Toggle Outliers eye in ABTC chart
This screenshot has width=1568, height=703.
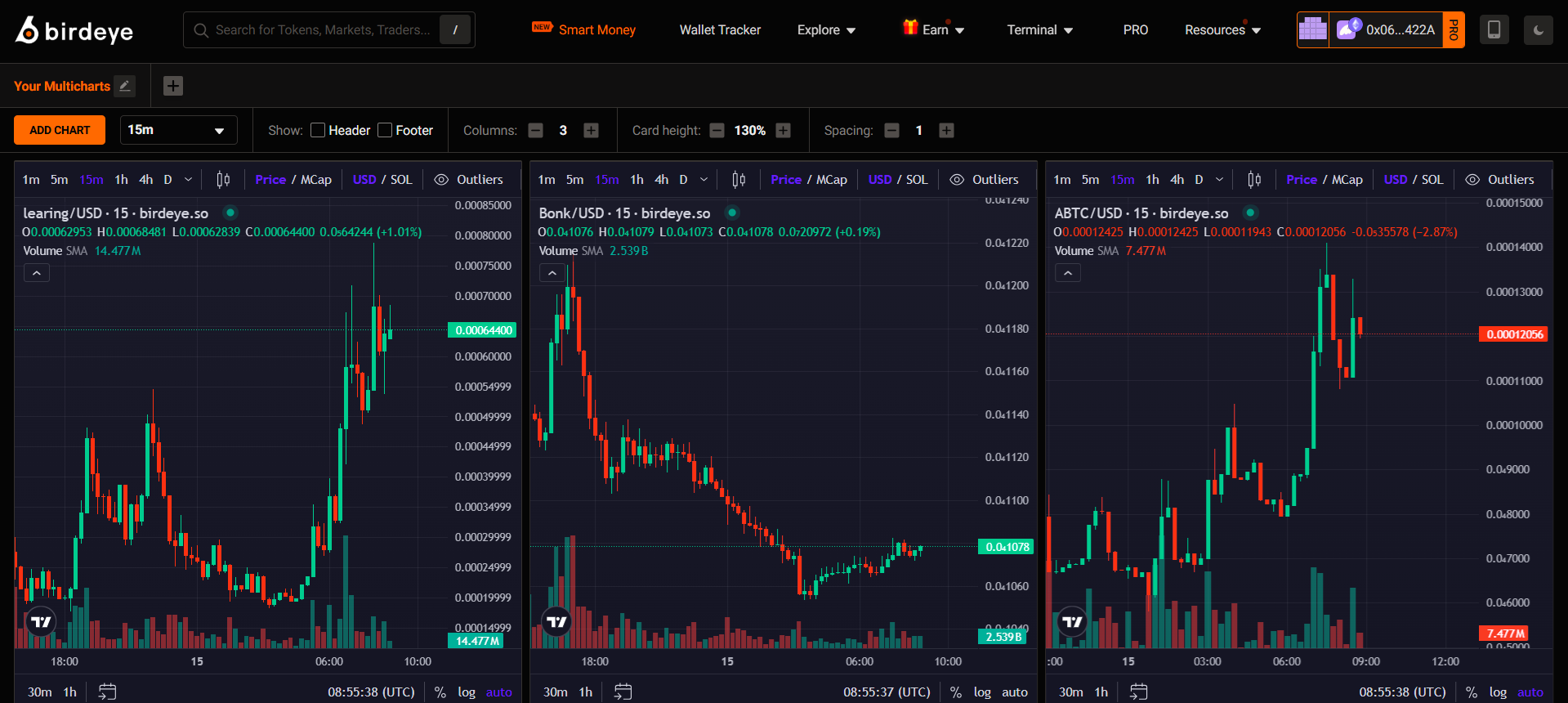(1472, 180)
